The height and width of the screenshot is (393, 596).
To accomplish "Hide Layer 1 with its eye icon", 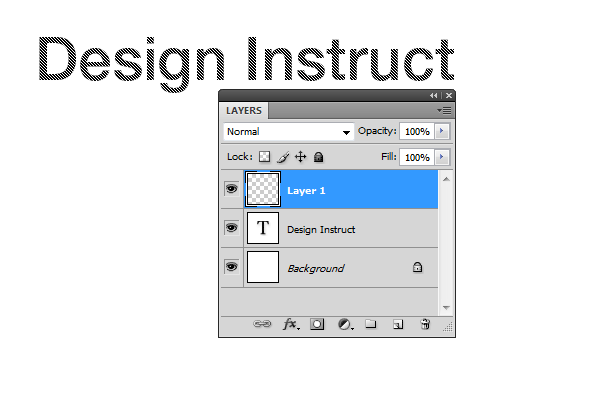I will pyautogui.click(x=231, y=189).
